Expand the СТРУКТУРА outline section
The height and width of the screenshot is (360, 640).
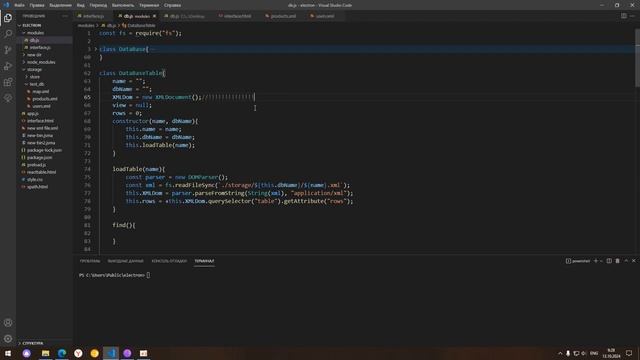33,343
